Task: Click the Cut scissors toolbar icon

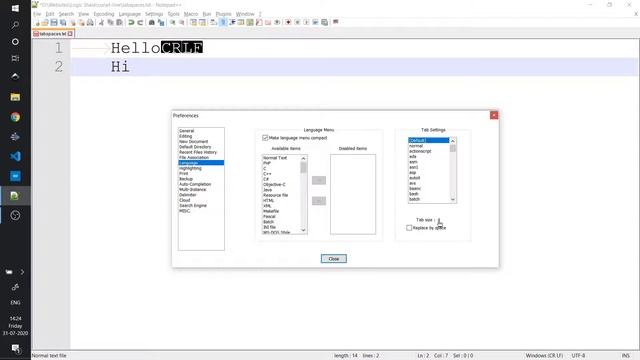Action: (101, 22)
